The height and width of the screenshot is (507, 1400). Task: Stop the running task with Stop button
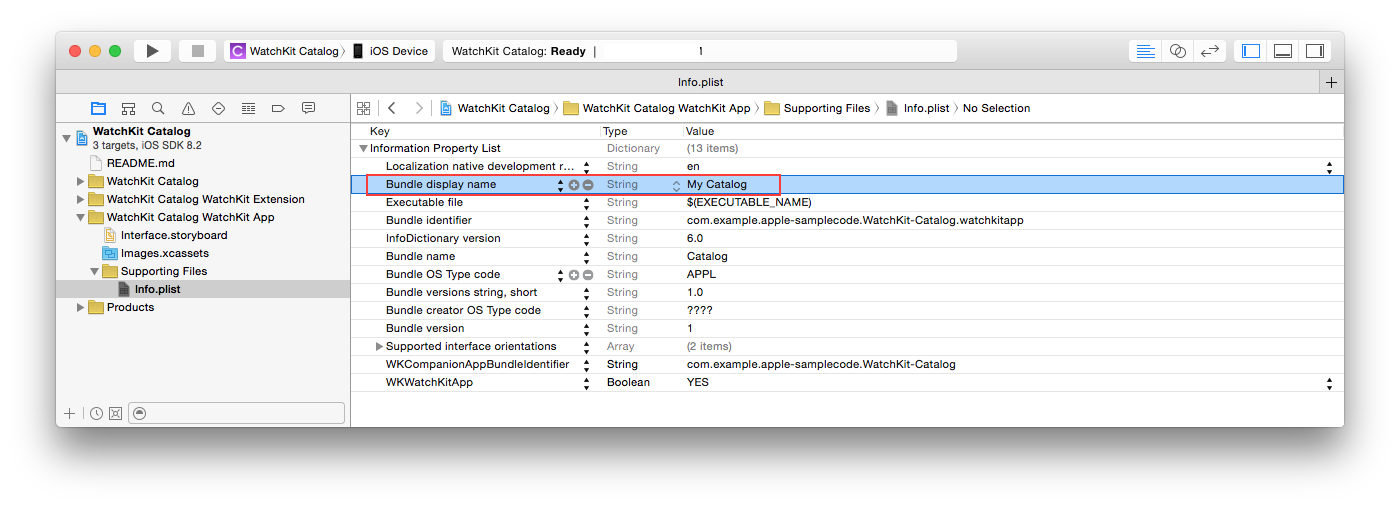pyautogui.click(x=198, y=51)
